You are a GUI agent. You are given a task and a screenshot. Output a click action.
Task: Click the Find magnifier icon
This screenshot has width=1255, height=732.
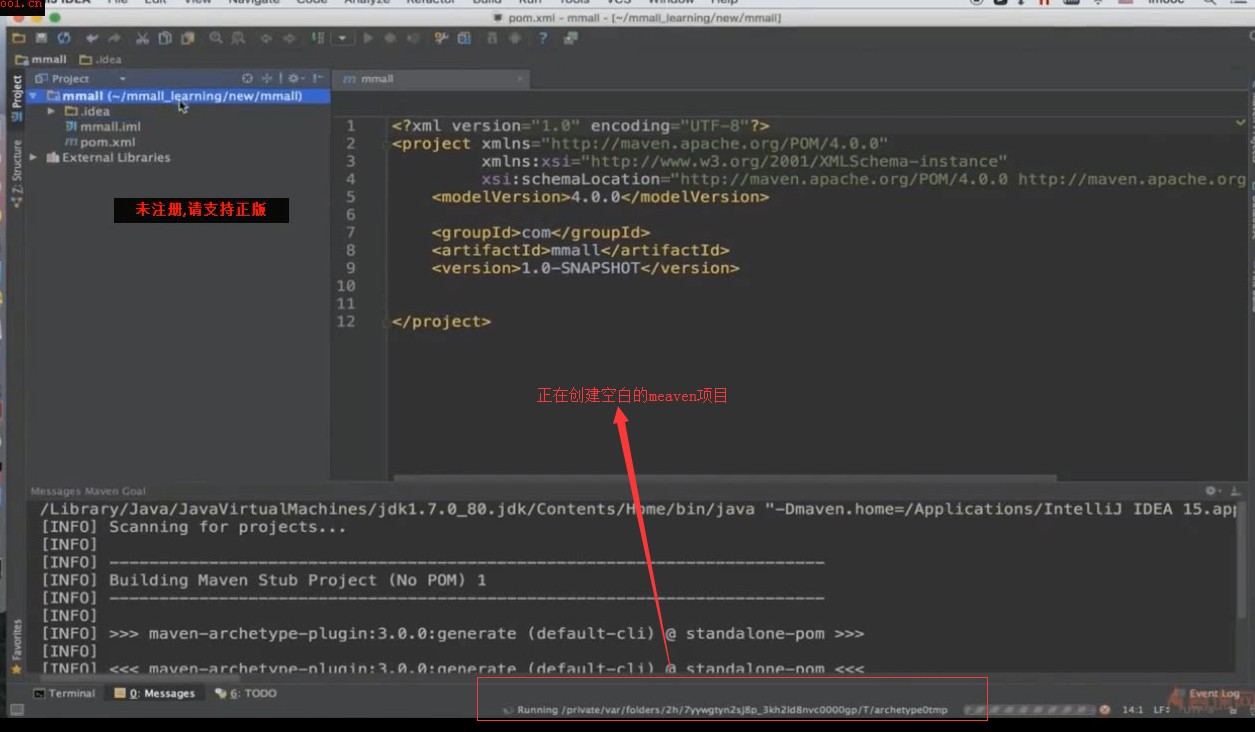[x=215, y=38]
